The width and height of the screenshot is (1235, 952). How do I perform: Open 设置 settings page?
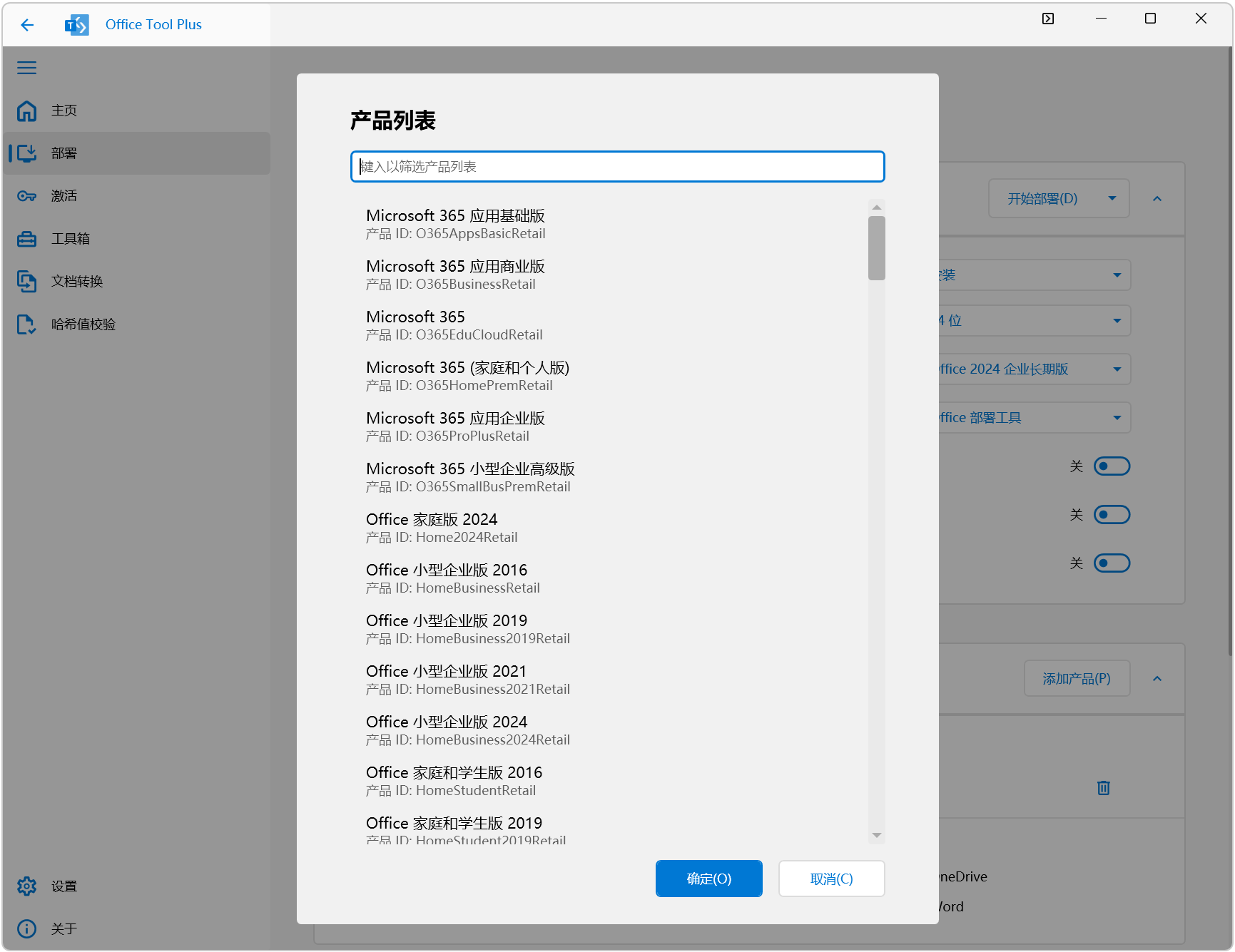pyautogui.click(x=136, y=886)
